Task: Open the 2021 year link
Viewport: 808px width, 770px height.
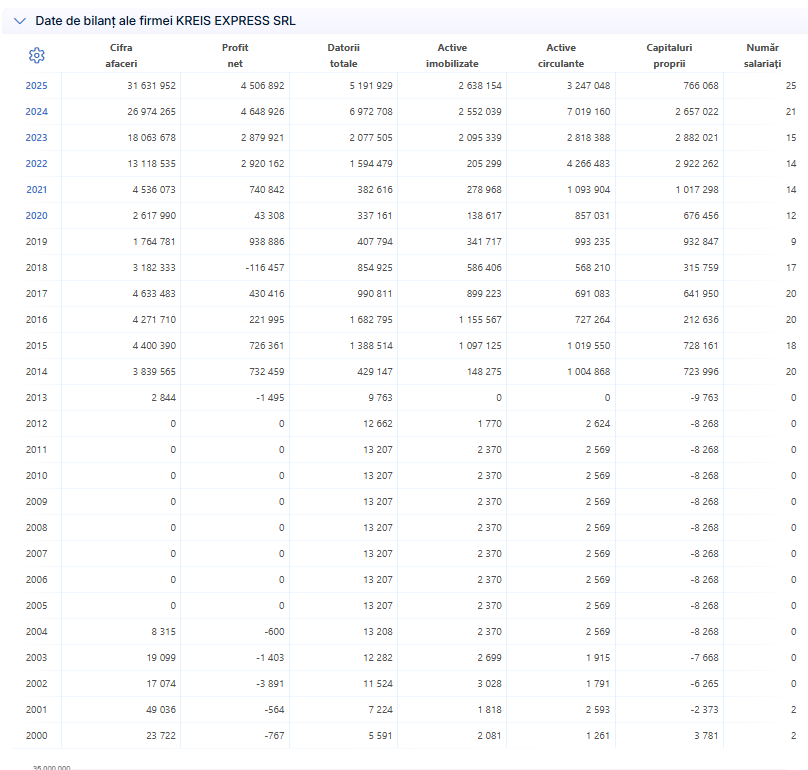Action: (37, 190)
